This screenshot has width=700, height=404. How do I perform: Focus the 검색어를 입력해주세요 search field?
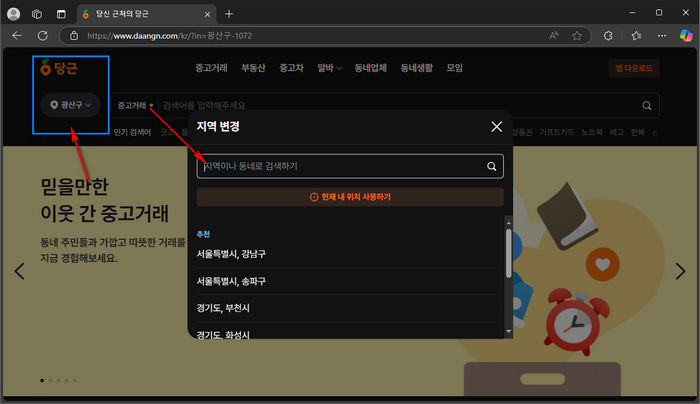pyautogui.click(x=397, y=106)
